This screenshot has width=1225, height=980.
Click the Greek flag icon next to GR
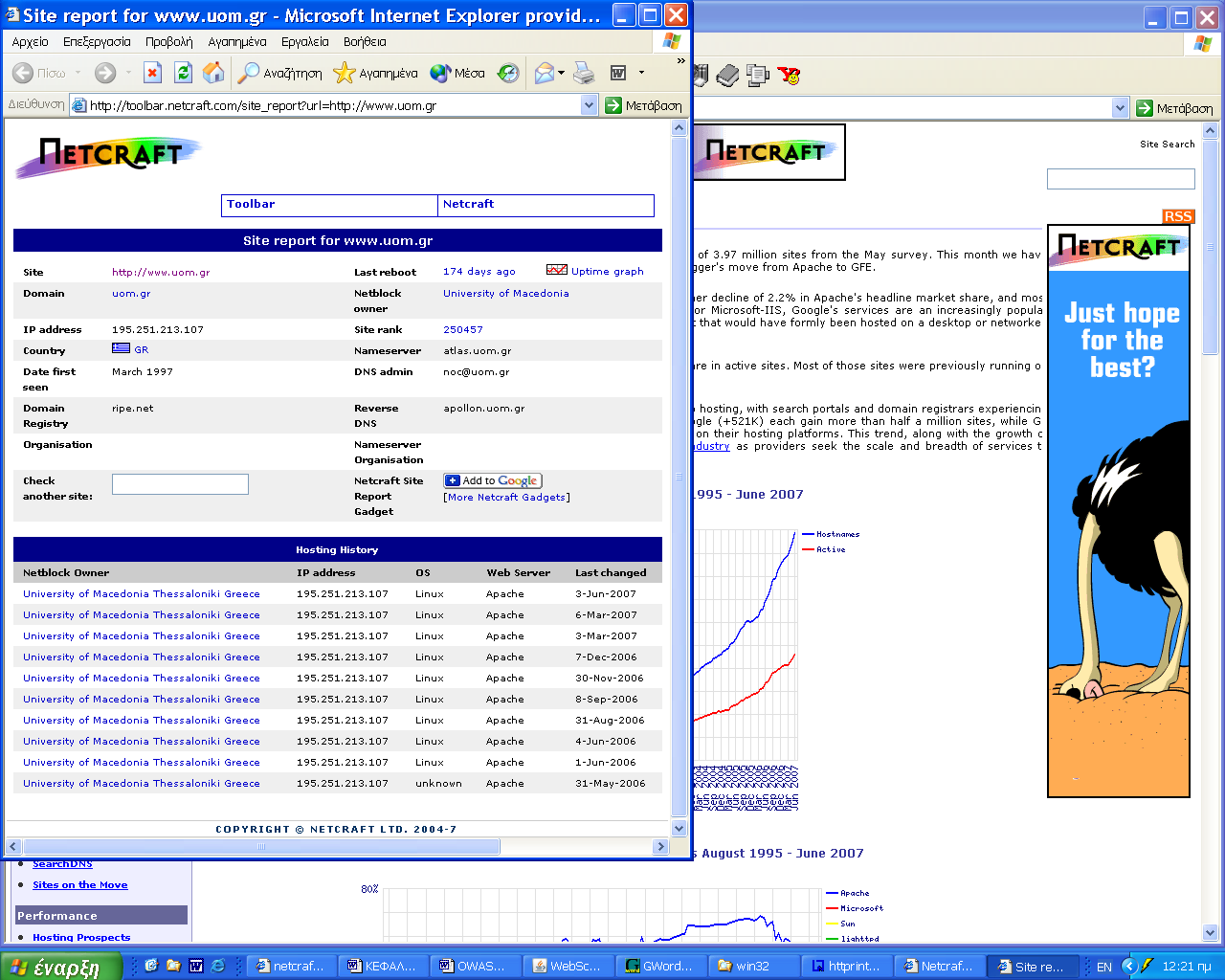click(121, 348)
